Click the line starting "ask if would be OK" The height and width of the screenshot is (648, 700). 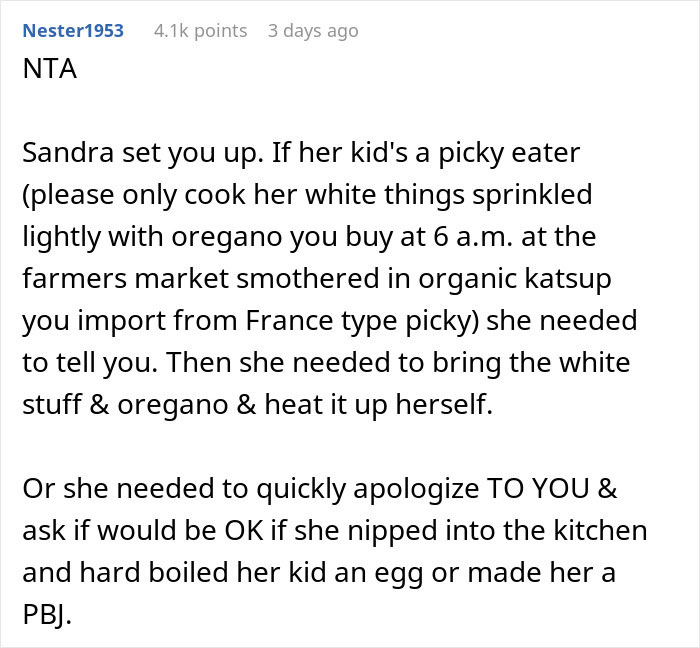click(x=335, y=531)
